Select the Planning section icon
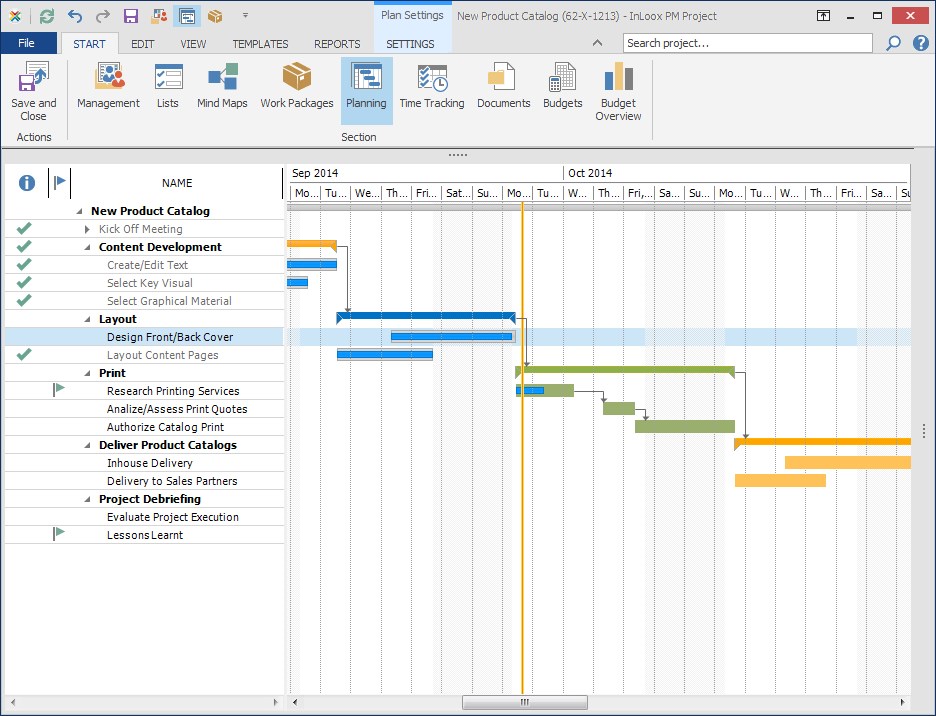936x716 pixels. coord(366,78)
